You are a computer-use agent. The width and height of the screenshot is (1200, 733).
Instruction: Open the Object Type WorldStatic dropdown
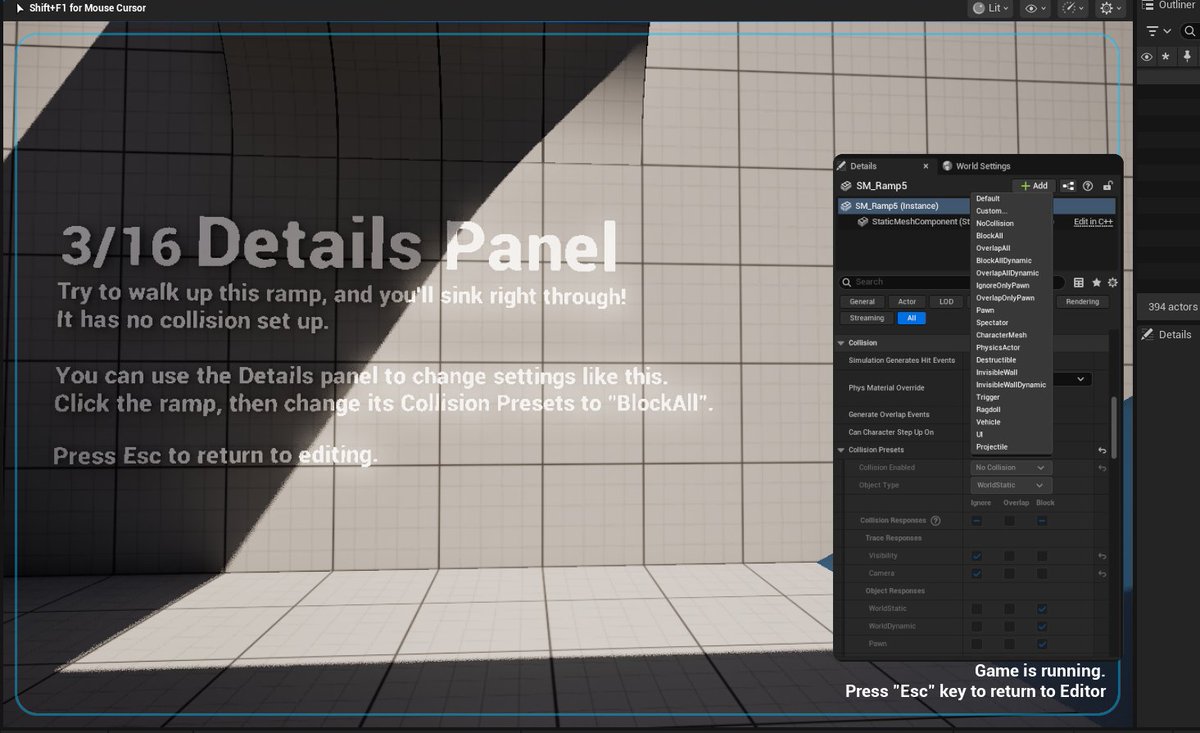[x=1011, y=485]
